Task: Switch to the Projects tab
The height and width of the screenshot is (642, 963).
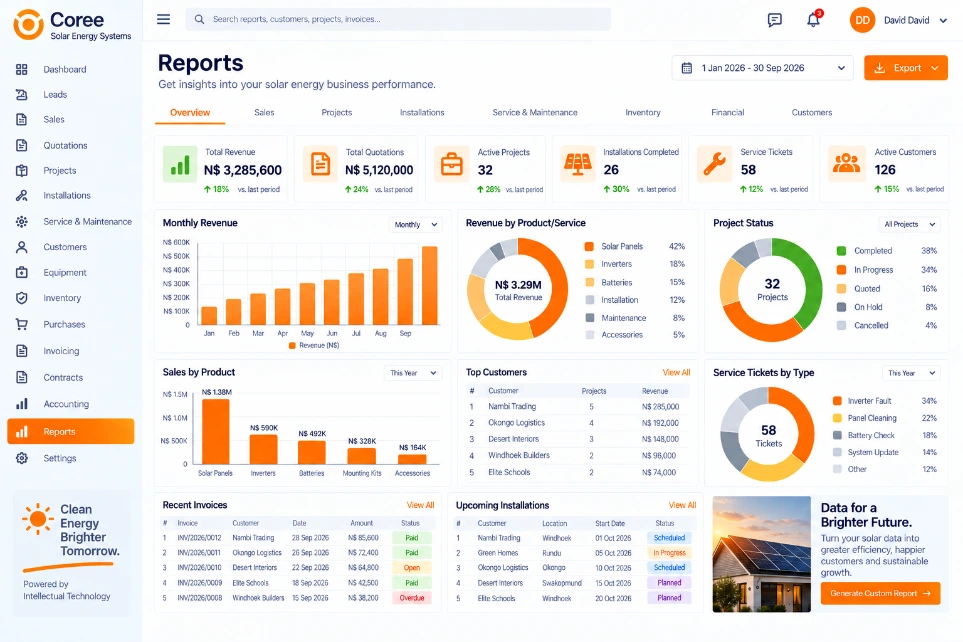Action: click(x=337, y=112)
